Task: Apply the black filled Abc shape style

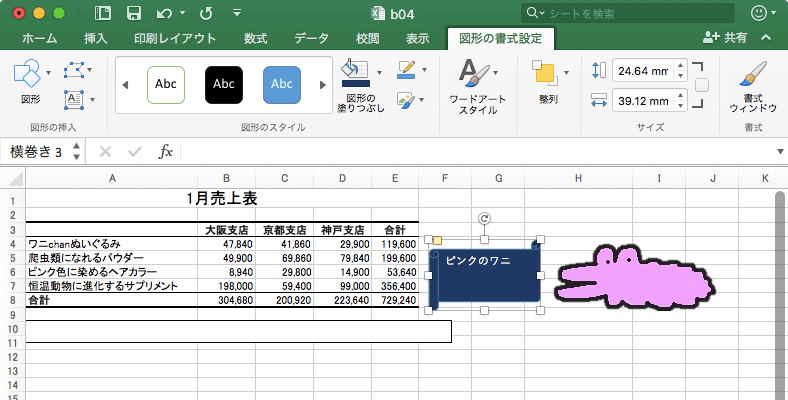Action: point(224,85)
